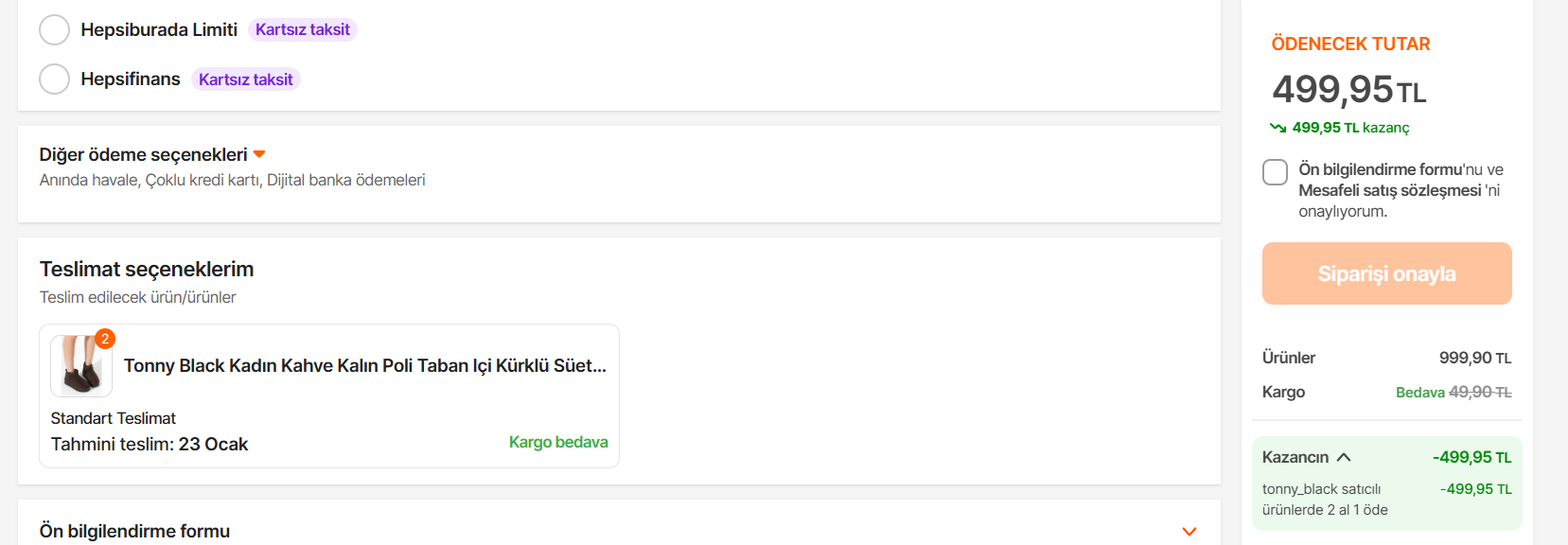Click the Ön bilgilendirme formu section heading
This screenshot has height=545, width=1568.
coord(134,531)
